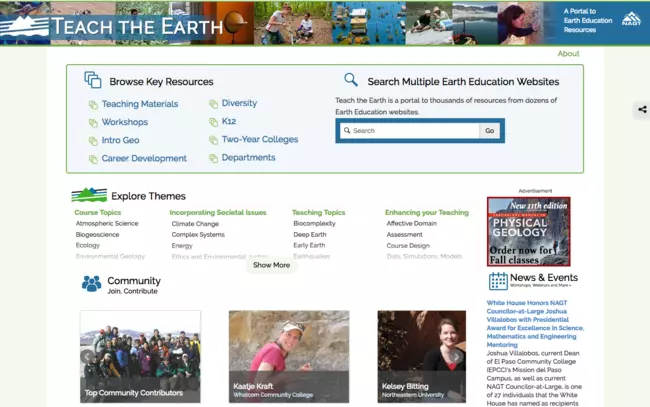This screenshot has width=650, height=407.
Task: Select the Biogeoscience topic
Action: point(97,235)
